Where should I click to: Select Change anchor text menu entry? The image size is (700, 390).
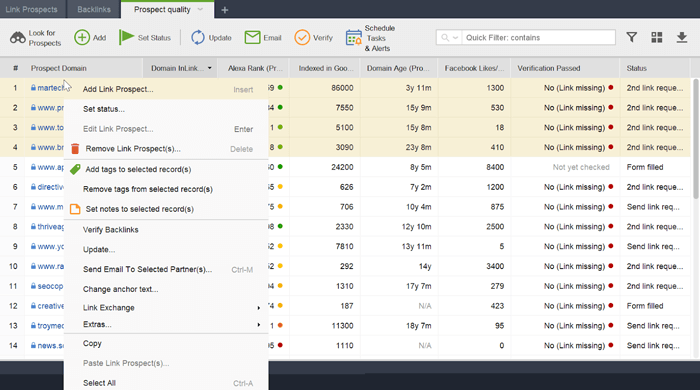coord(167,289)
